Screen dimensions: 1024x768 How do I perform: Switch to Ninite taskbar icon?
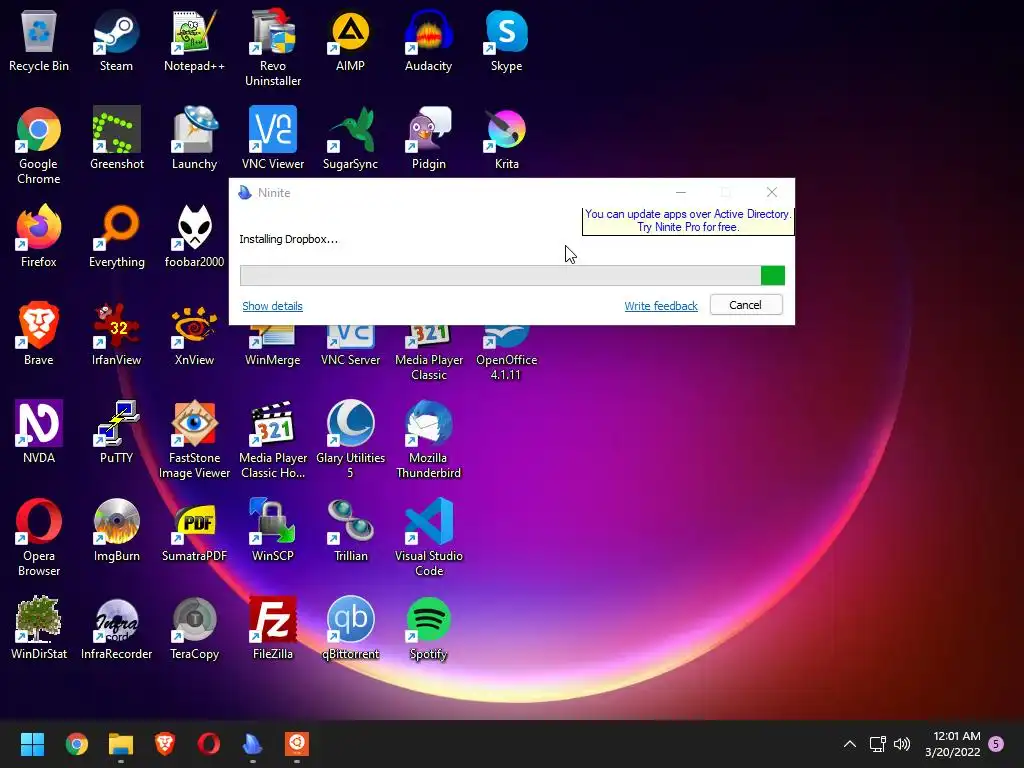(x=253, y=744)
